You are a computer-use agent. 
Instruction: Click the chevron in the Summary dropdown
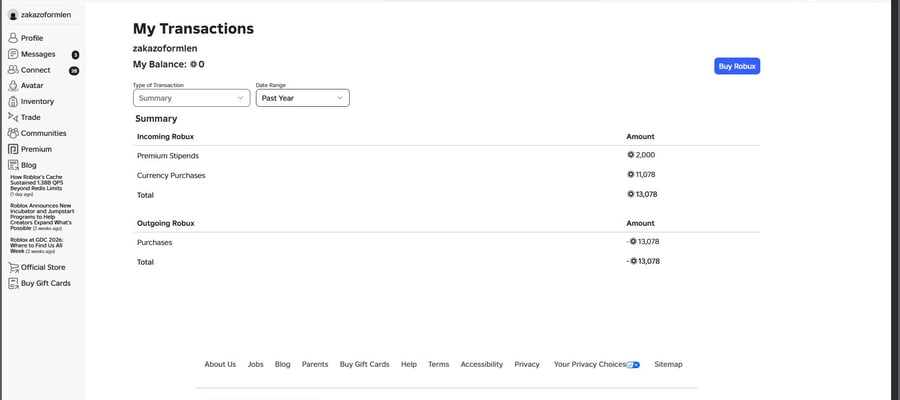click(240, 98)
